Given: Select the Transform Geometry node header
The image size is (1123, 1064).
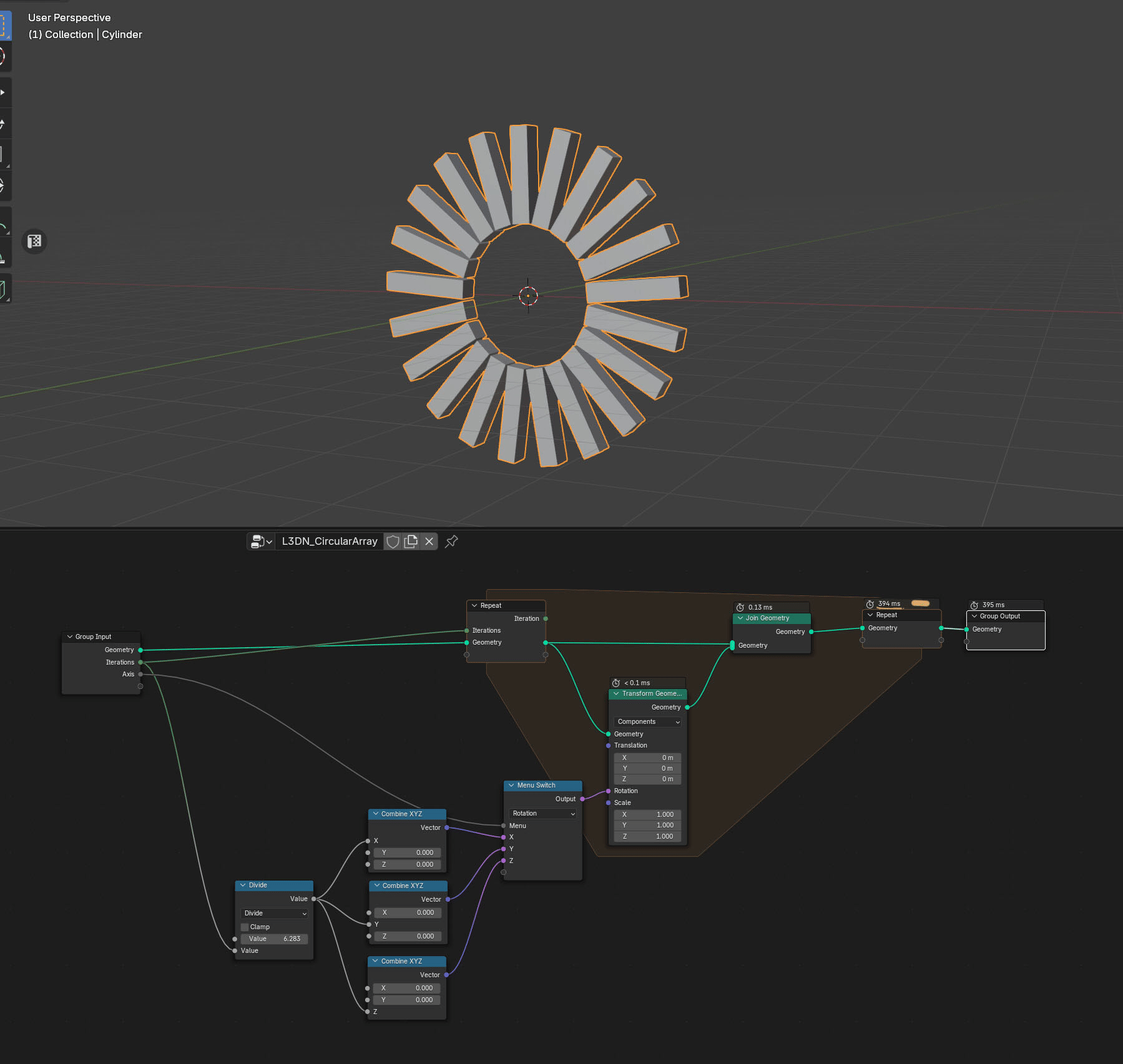Looking at the screenshot, I should click(648, 693).
